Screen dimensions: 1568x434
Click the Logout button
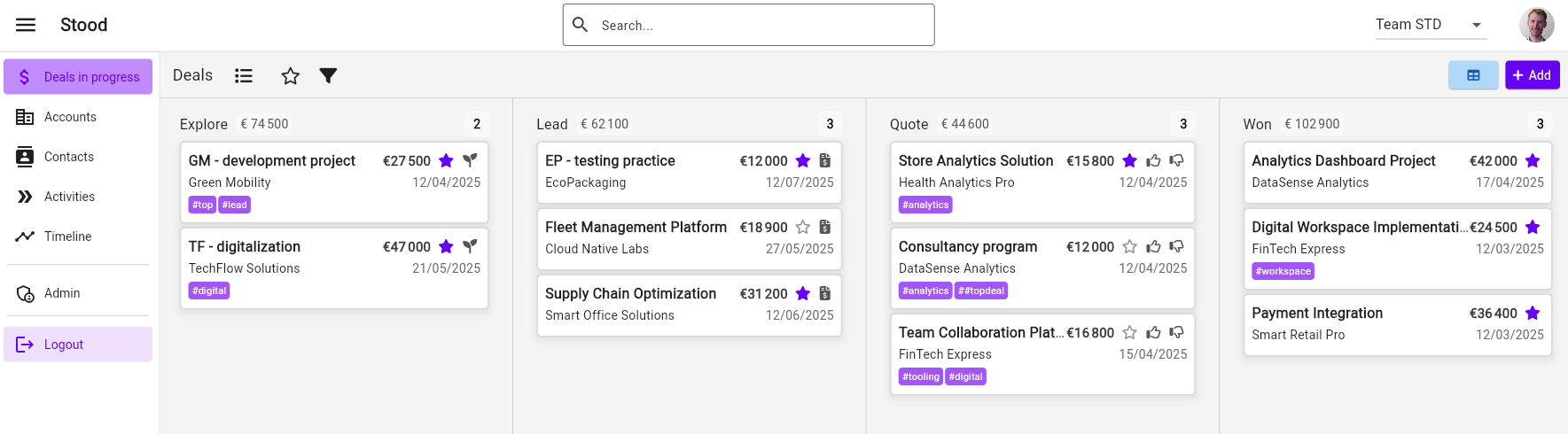tap(64, 345)
